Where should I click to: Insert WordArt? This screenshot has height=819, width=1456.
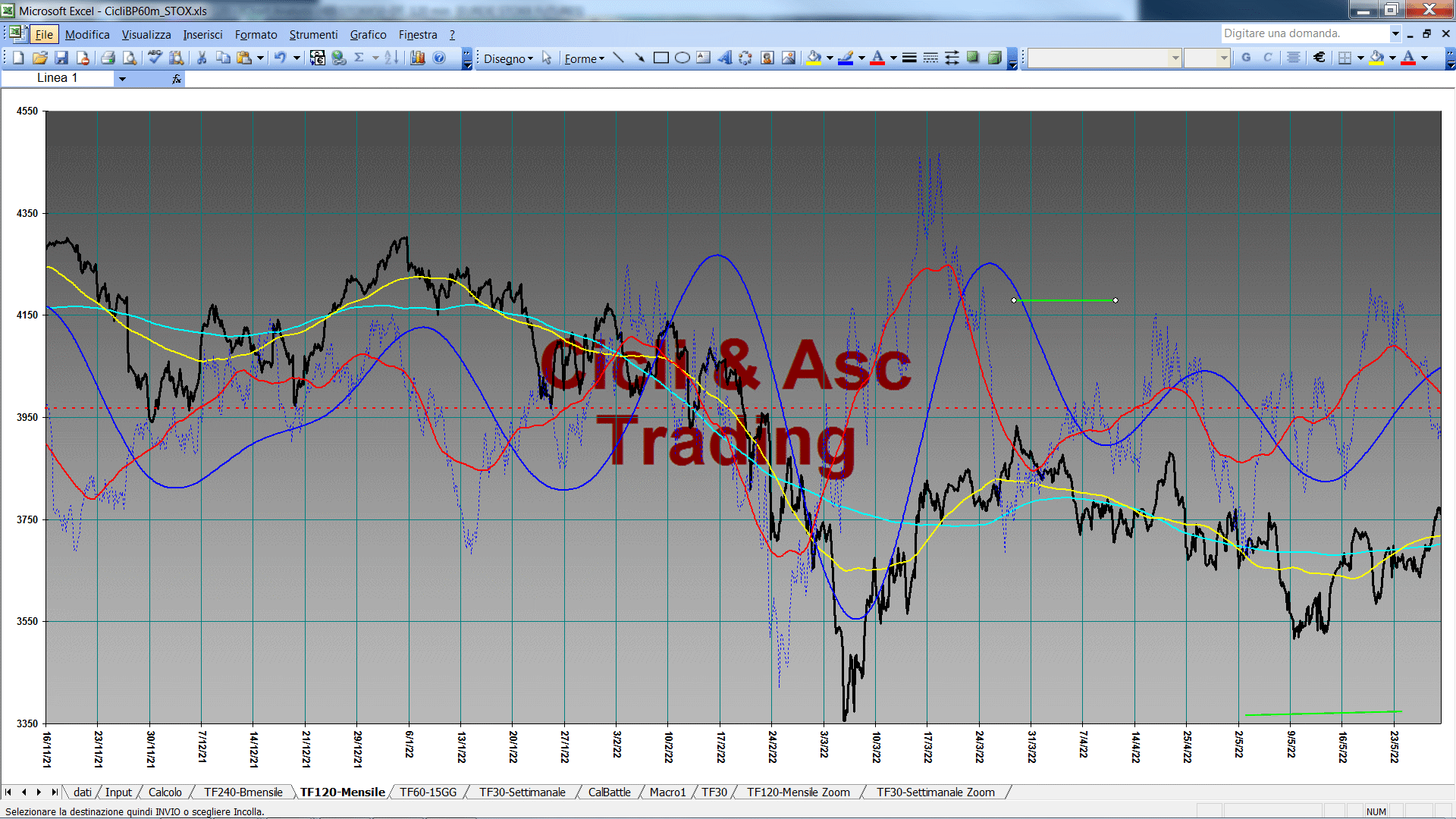tap(725, 58)
